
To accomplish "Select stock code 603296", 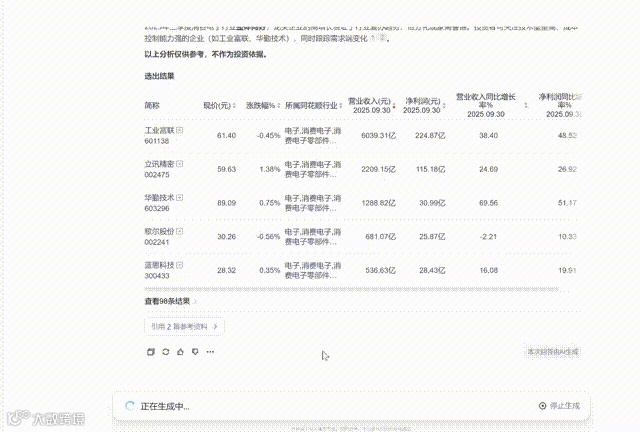I will [x=157, y=208].
